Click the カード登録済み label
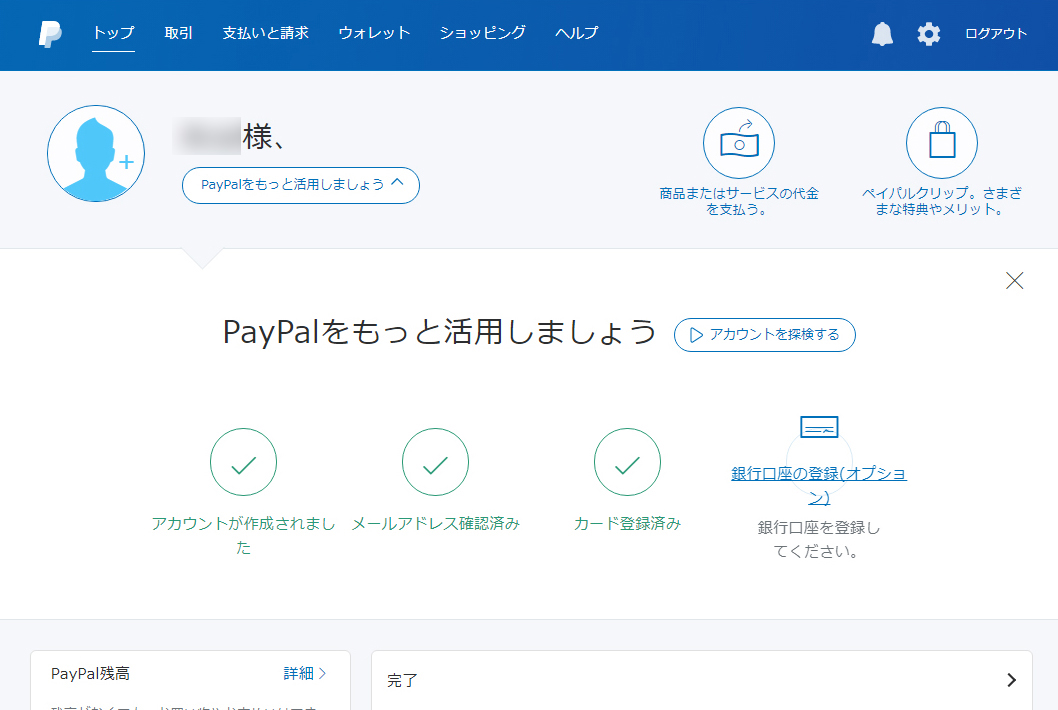 628,524
